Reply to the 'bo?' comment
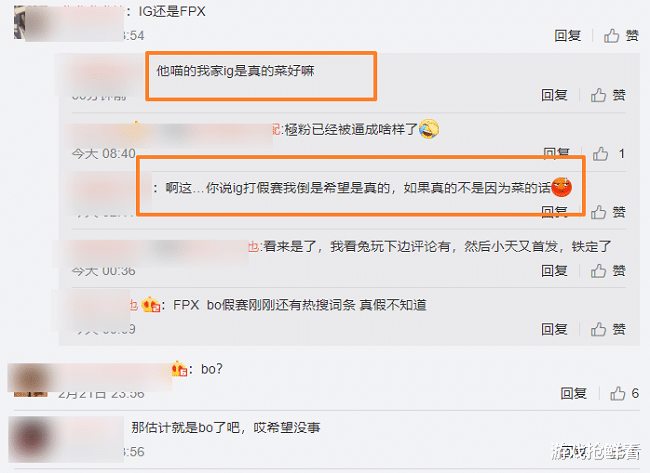The height and width of the screenshot is (473, 650). tap(573, 393)
